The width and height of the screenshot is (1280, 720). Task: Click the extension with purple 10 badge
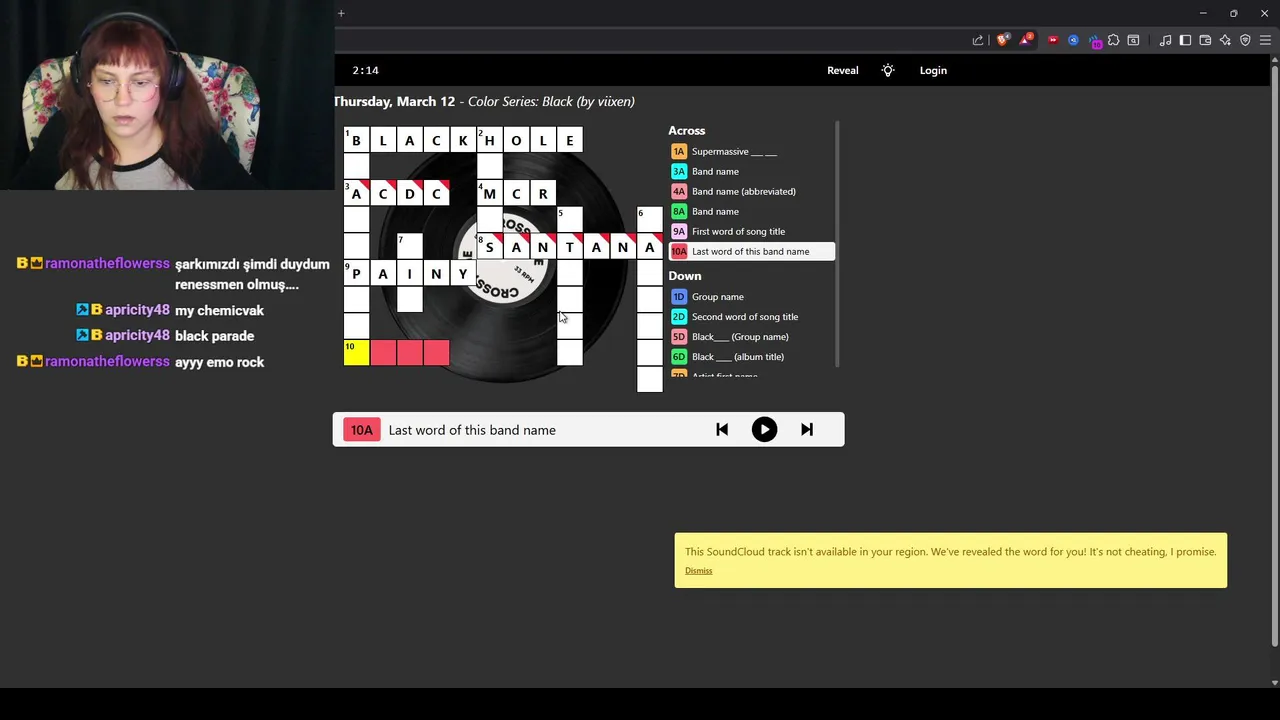1095,41
